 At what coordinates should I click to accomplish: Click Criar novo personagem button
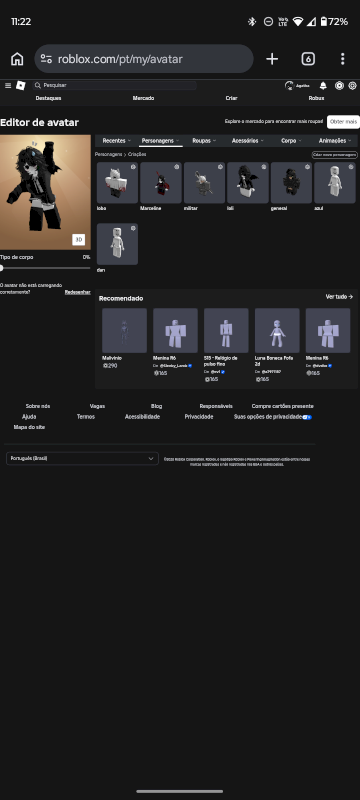coord(335,155)
